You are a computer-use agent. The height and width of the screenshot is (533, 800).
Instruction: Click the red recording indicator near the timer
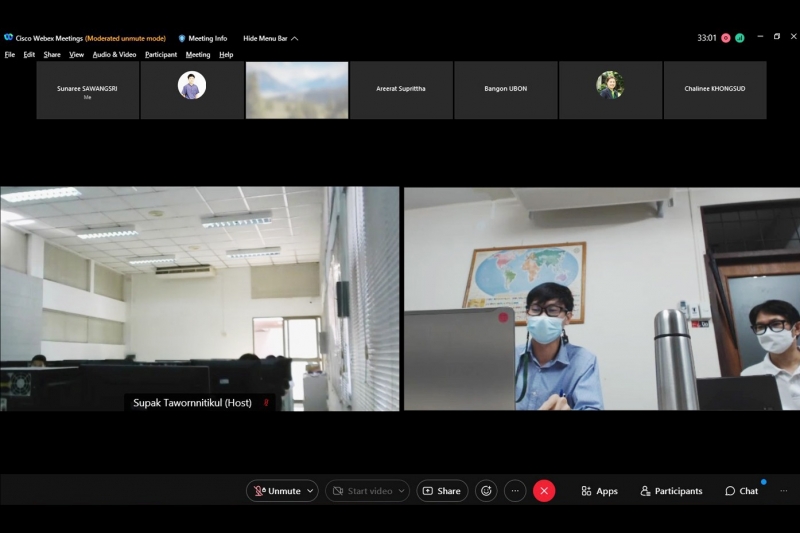[726, 38]
